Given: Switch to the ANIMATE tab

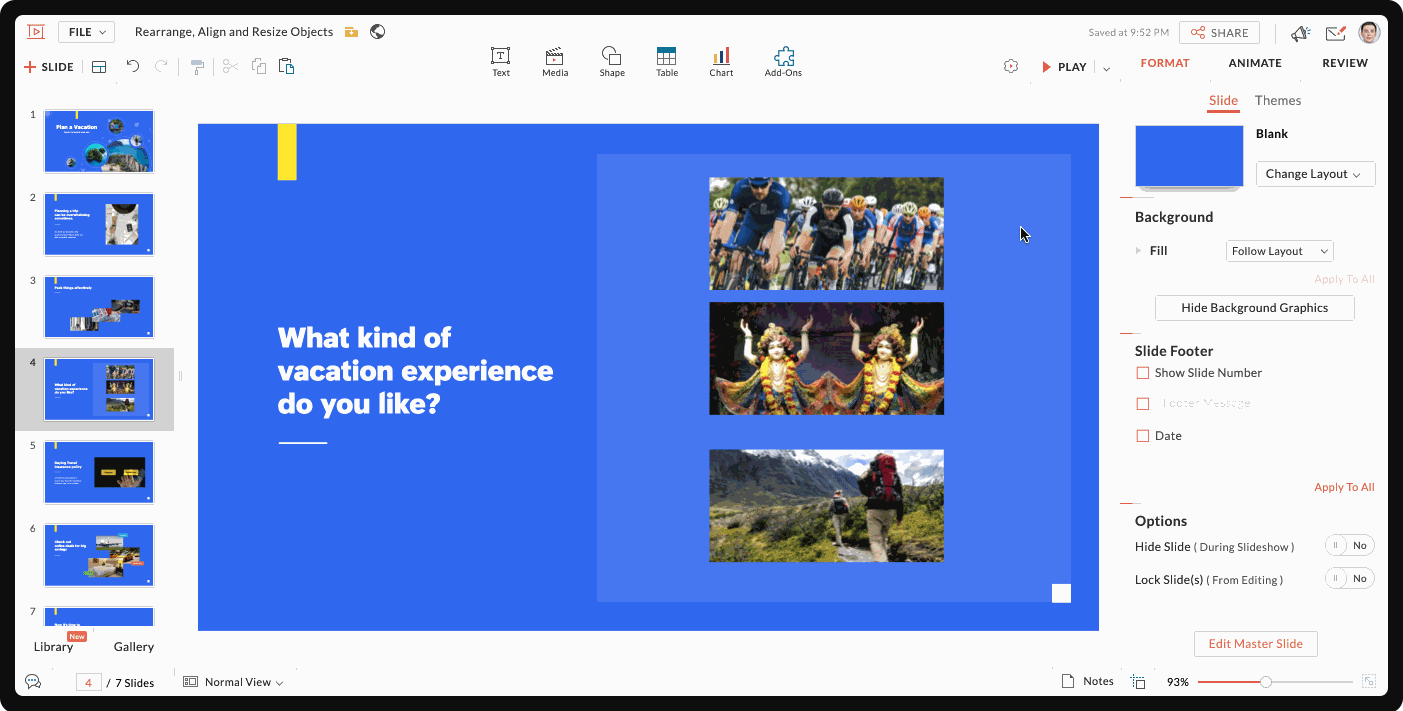Looking at the screenshot, I should tap(1255, 63).
